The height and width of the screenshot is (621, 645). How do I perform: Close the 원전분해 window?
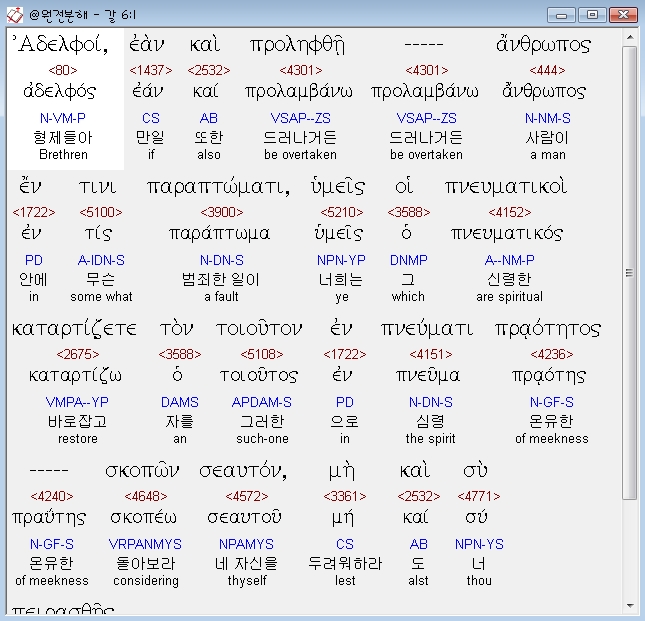(x=623, y=15)
